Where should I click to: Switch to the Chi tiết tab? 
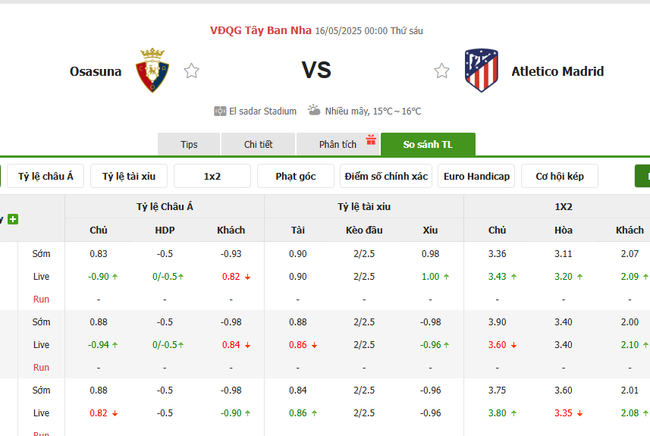(259, 145)
